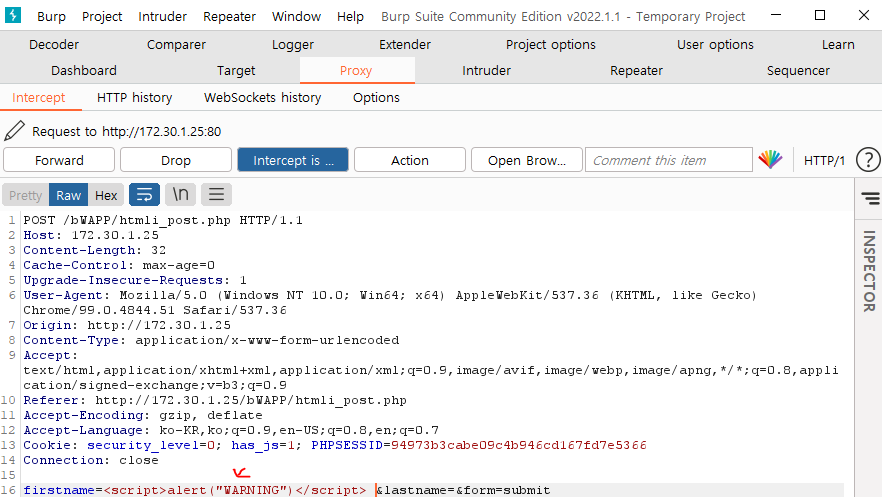Viewport: 882px width, 497px height.
Task: Open the Project menu
Action: [x=102, y=16]
